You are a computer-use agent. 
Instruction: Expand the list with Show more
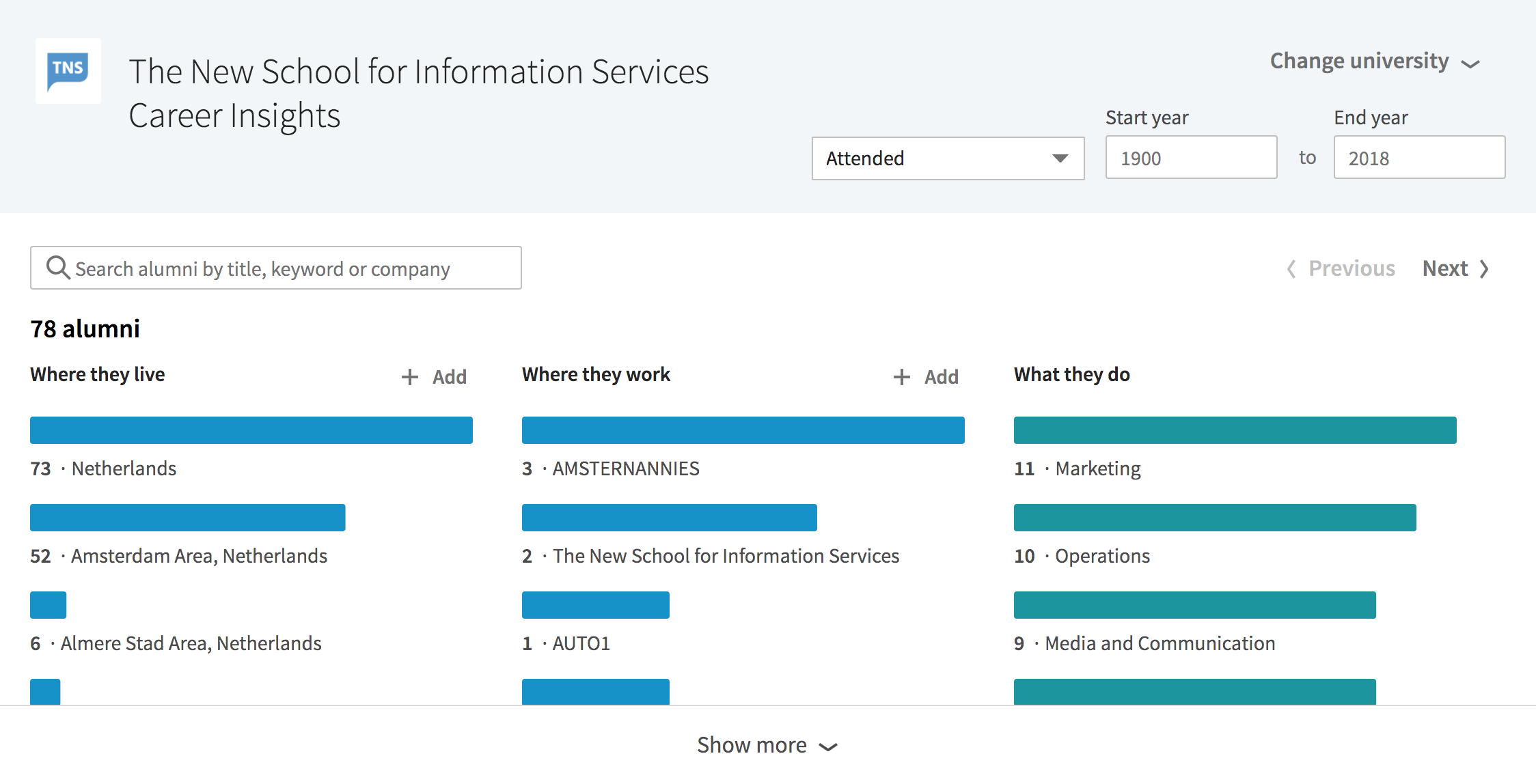767,745
